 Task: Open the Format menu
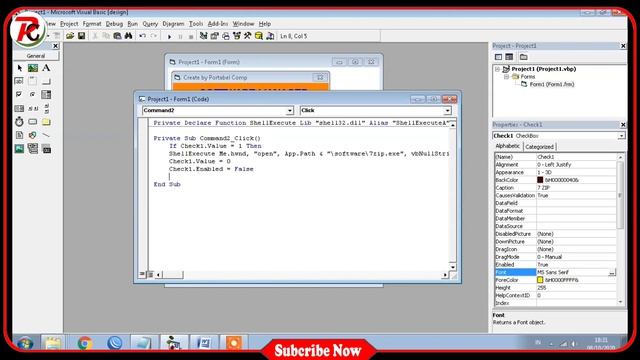tap(92, 24)
